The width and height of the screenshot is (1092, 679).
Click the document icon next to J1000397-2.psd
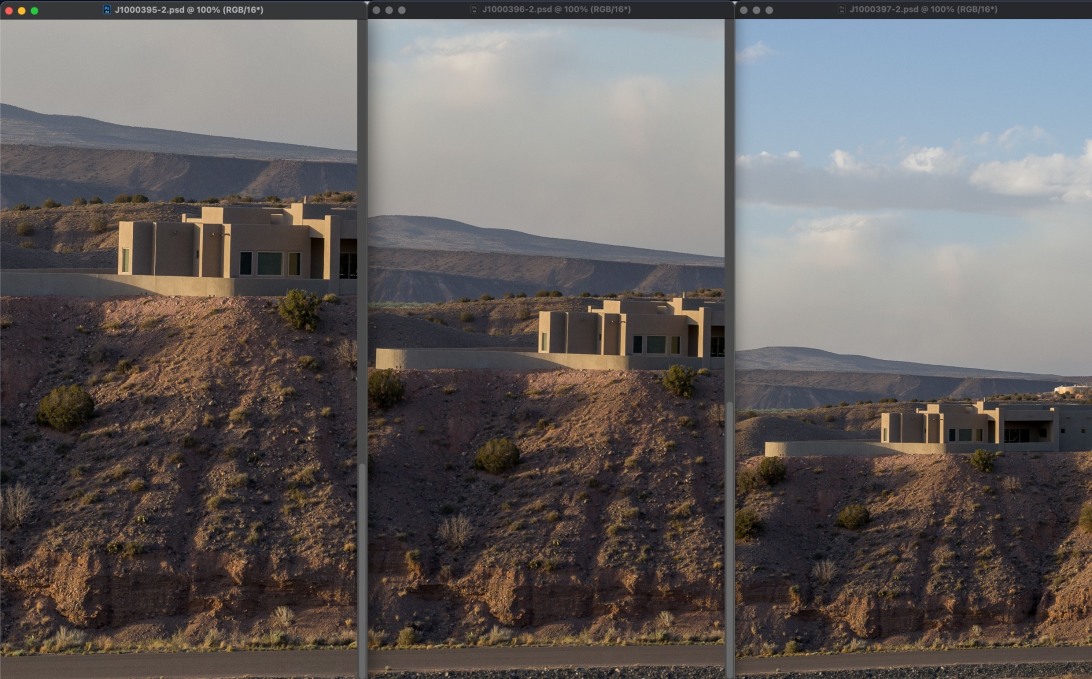point(841,9)
